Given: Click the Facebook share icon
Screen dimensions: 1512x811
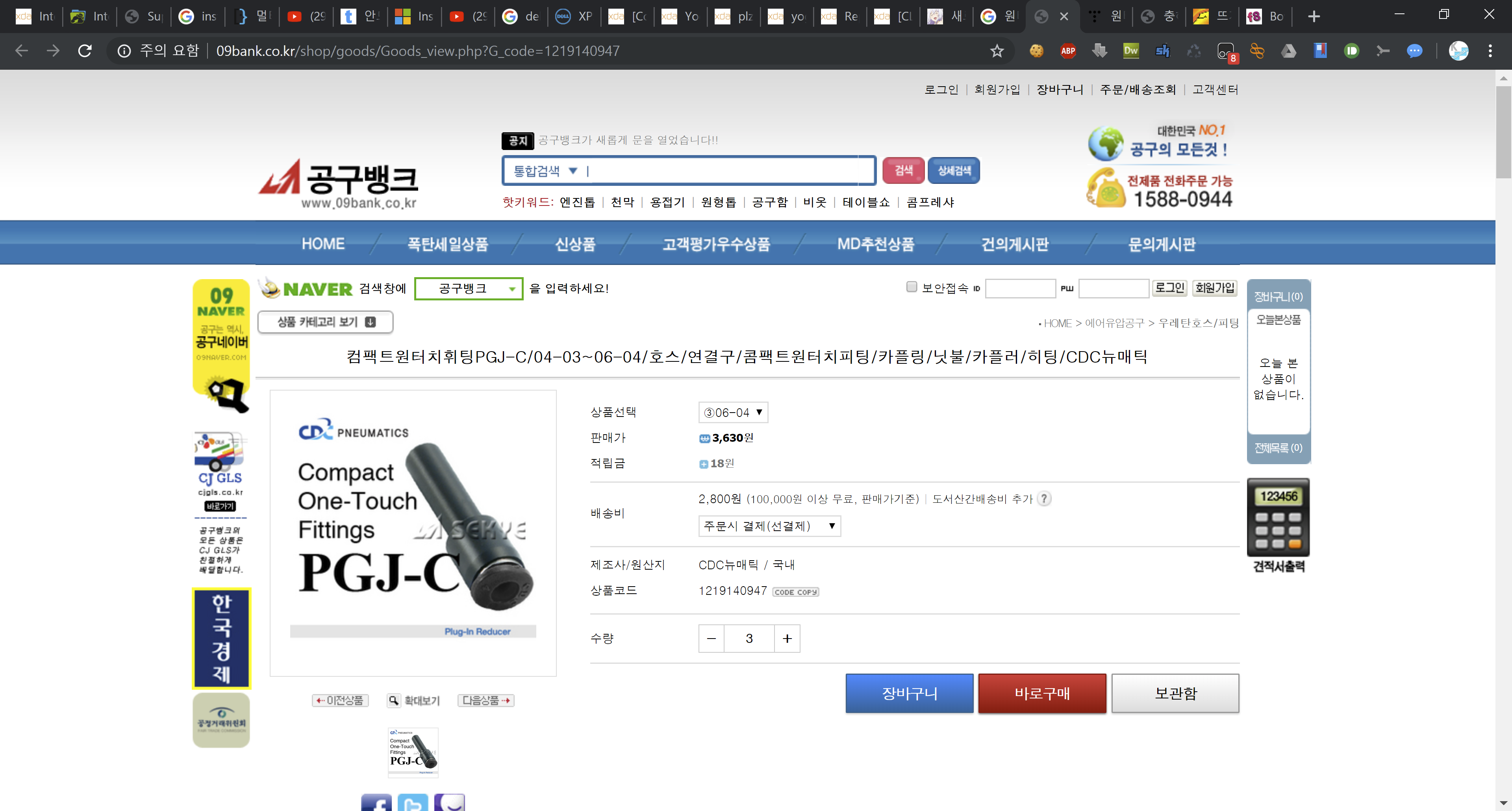Looking at the screenshot, I should 376,803.
